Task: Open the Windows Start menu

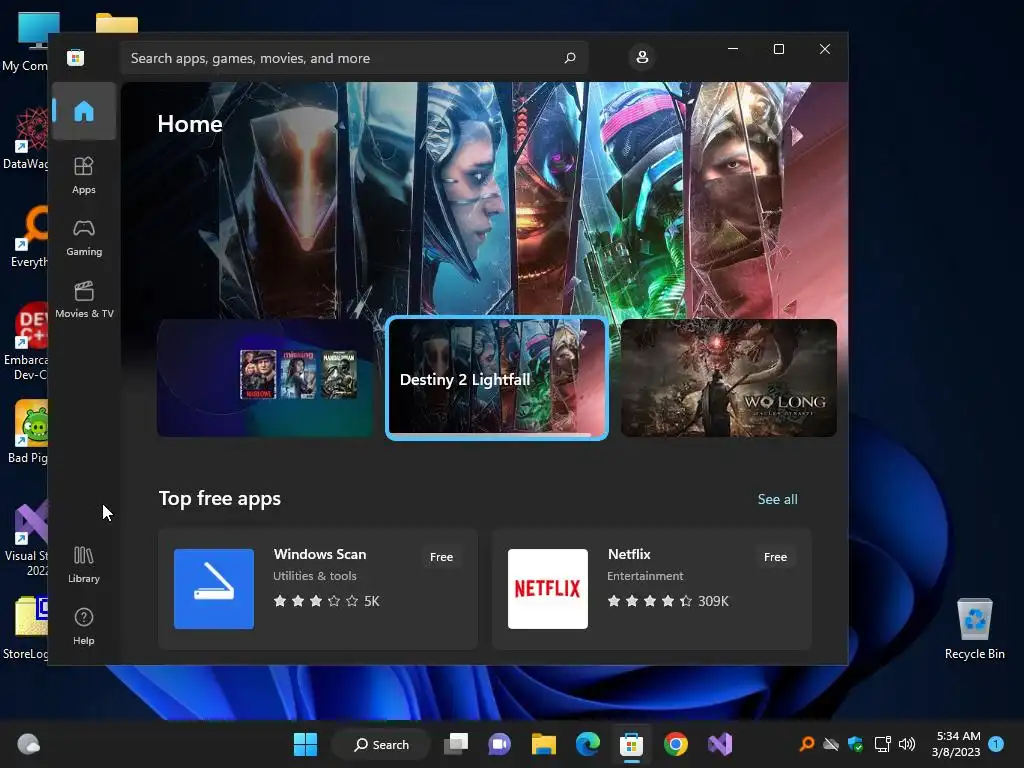Action: (305, 744)
